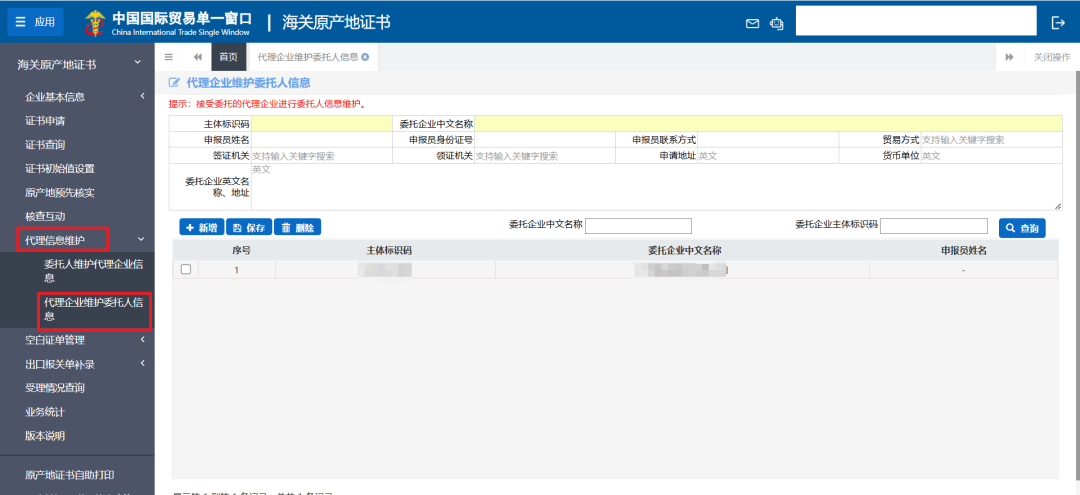
Task: Tick the checkbox for row 1
Action: tap(186, 270)
